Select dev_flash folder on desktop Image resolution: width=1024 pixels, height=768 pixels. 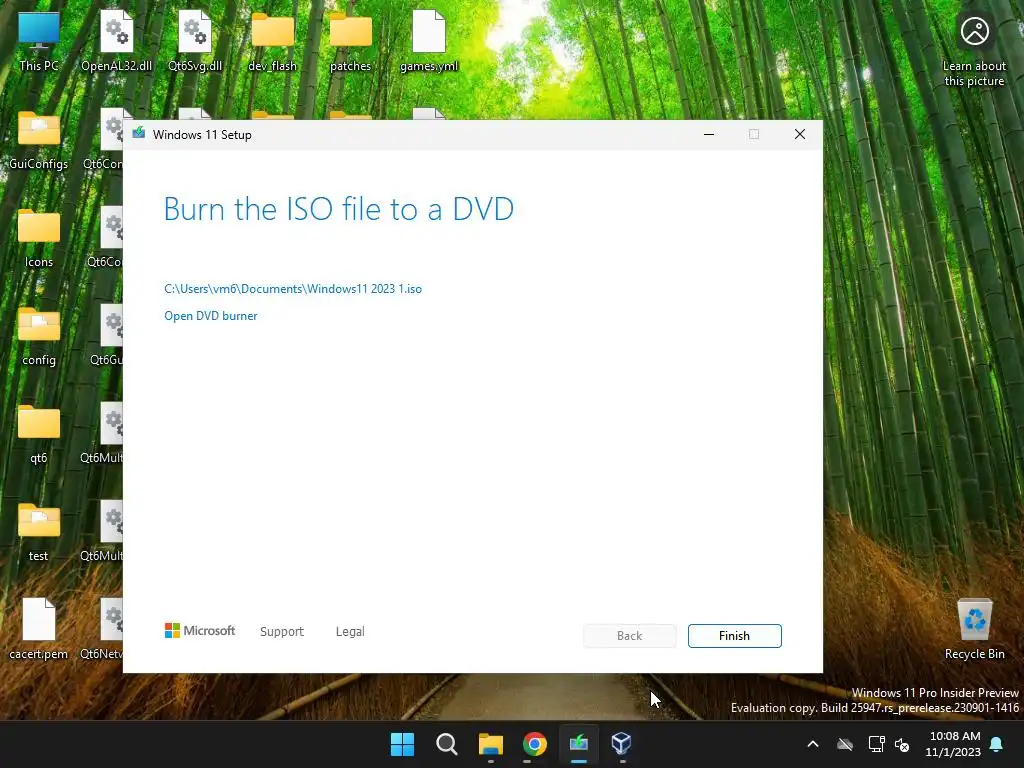click(272, 42)
